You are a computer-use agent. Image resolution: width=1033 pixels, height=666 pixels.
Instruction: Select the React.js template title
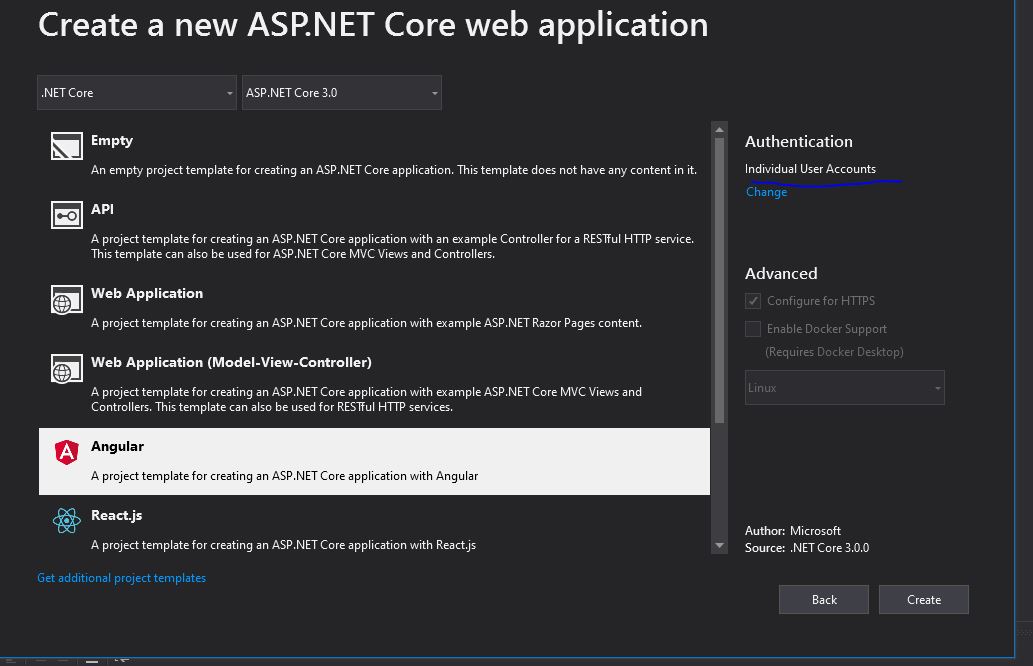[x=117, y=515]
